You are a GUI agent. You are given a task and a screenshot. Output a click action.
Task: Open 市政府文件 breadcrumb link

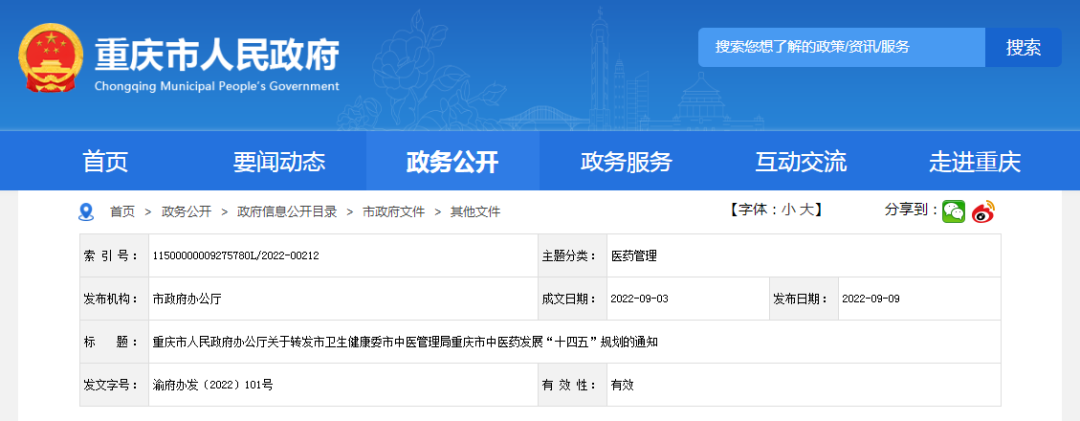[x=394, y=212]
